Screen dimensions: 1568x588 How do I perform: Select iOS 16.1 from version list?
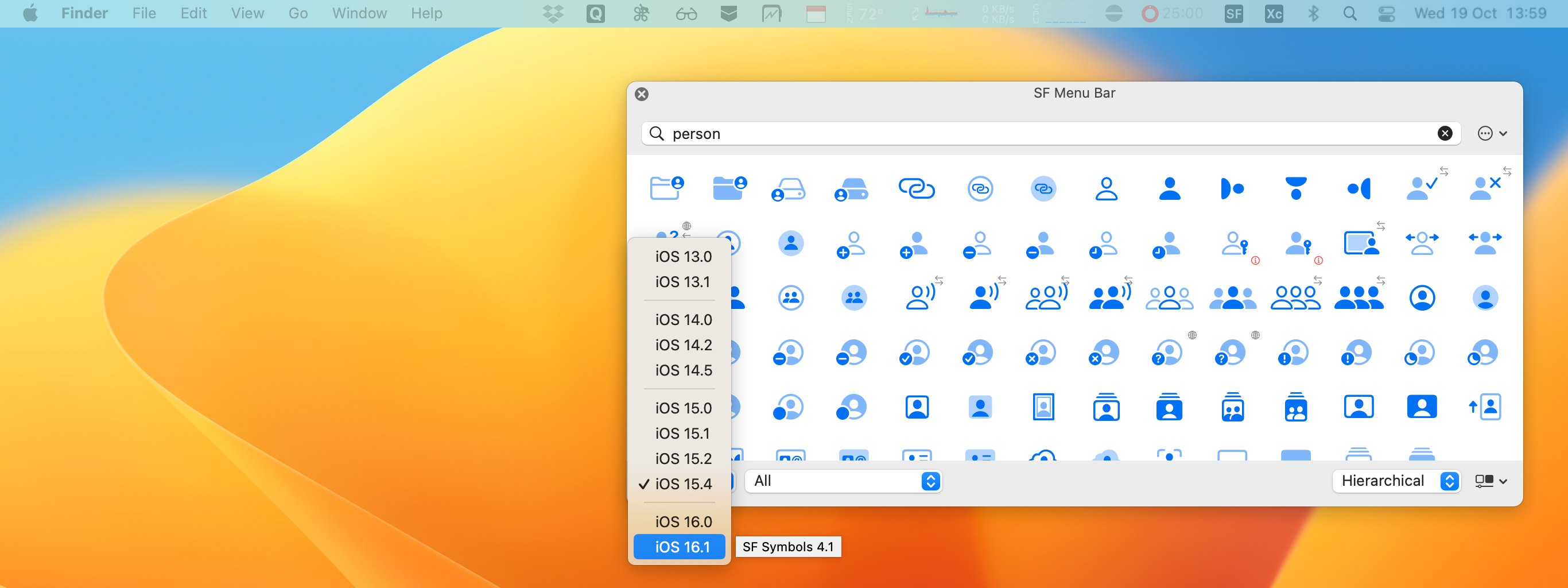[x=682, y=547]
